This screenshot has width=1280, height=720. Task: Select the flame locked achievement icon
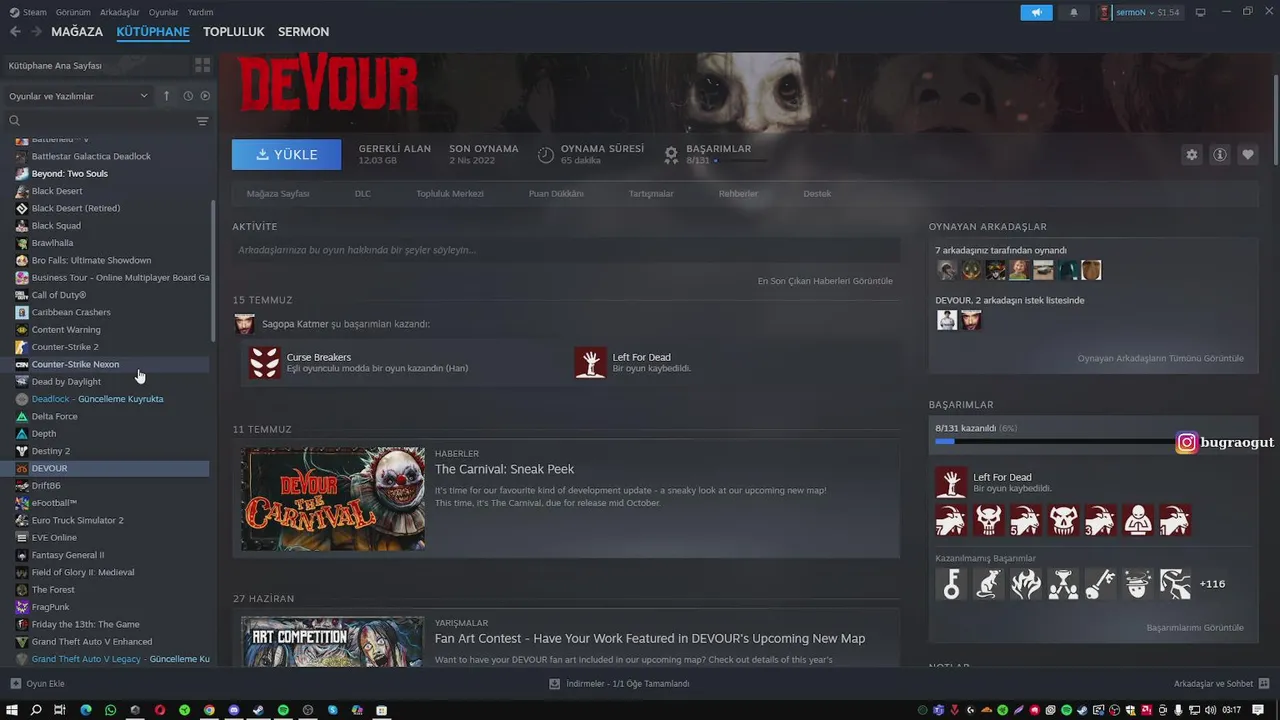(1025, 584)
